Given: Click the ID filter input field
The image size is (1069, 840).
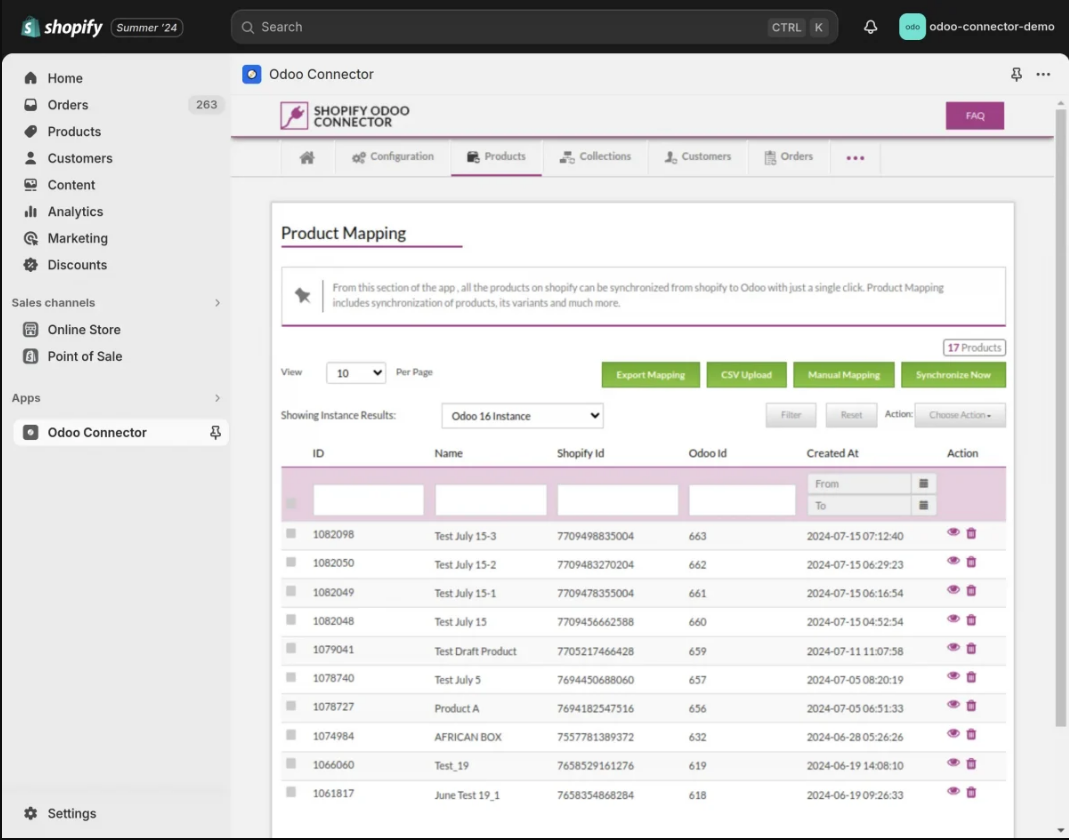Looking at the screenshot, I should coord(368,500).
